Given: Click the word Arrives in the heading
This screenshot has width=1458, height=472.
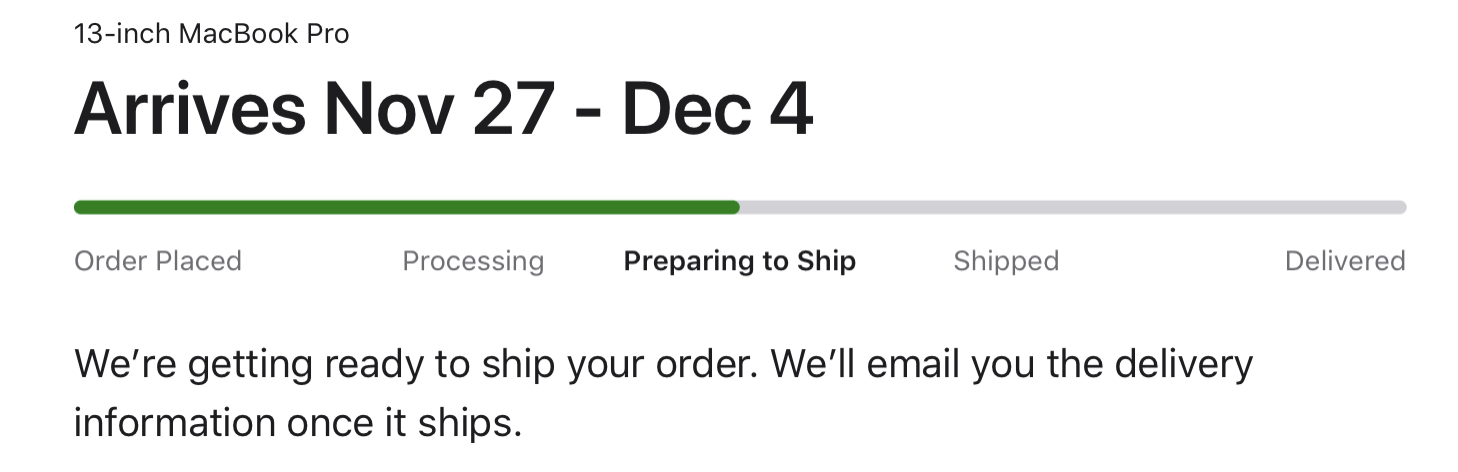Looking at the screenshot, I should (x=190, y=107).
